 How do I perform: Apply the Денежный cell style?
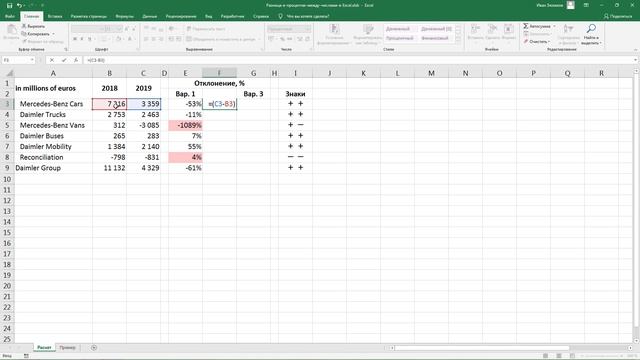[398, 29]
